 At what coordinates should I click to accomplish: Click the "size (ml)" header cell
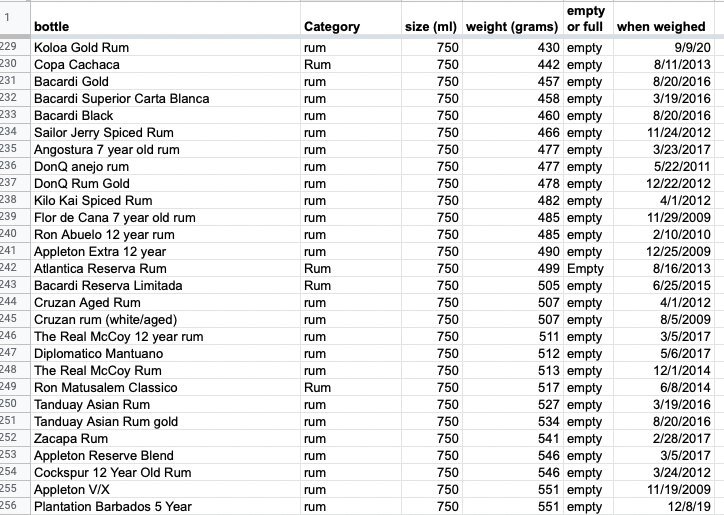coord(431,27)
